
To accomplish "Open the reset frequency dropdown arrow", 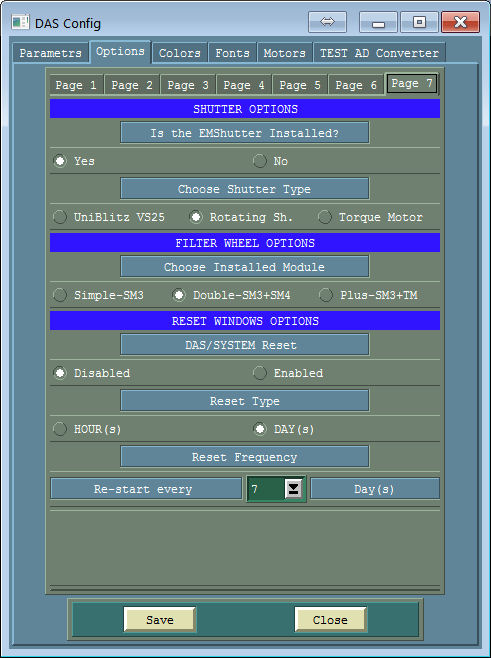I will (293, 488).
